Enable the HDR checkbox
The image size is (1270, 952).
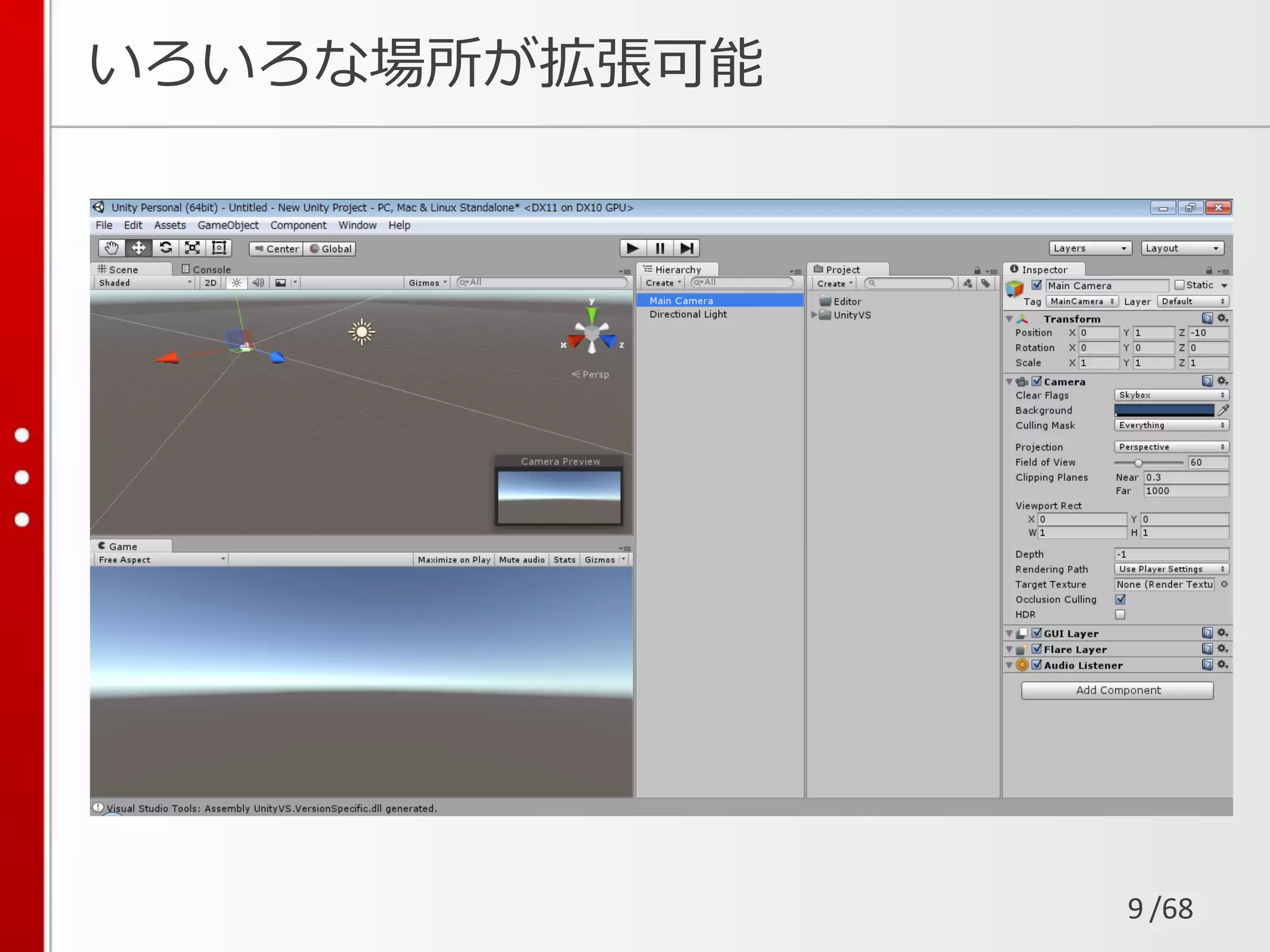1120,614
